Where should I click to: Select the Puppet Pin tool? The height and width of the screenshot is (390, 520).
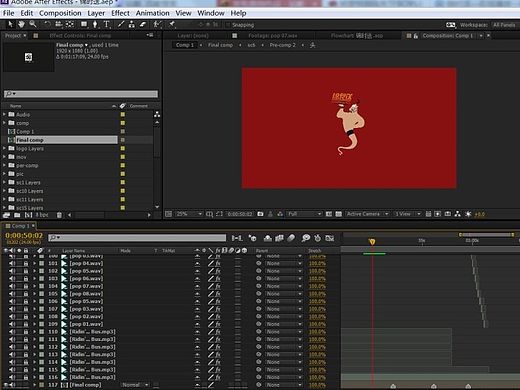pos(172,24)
